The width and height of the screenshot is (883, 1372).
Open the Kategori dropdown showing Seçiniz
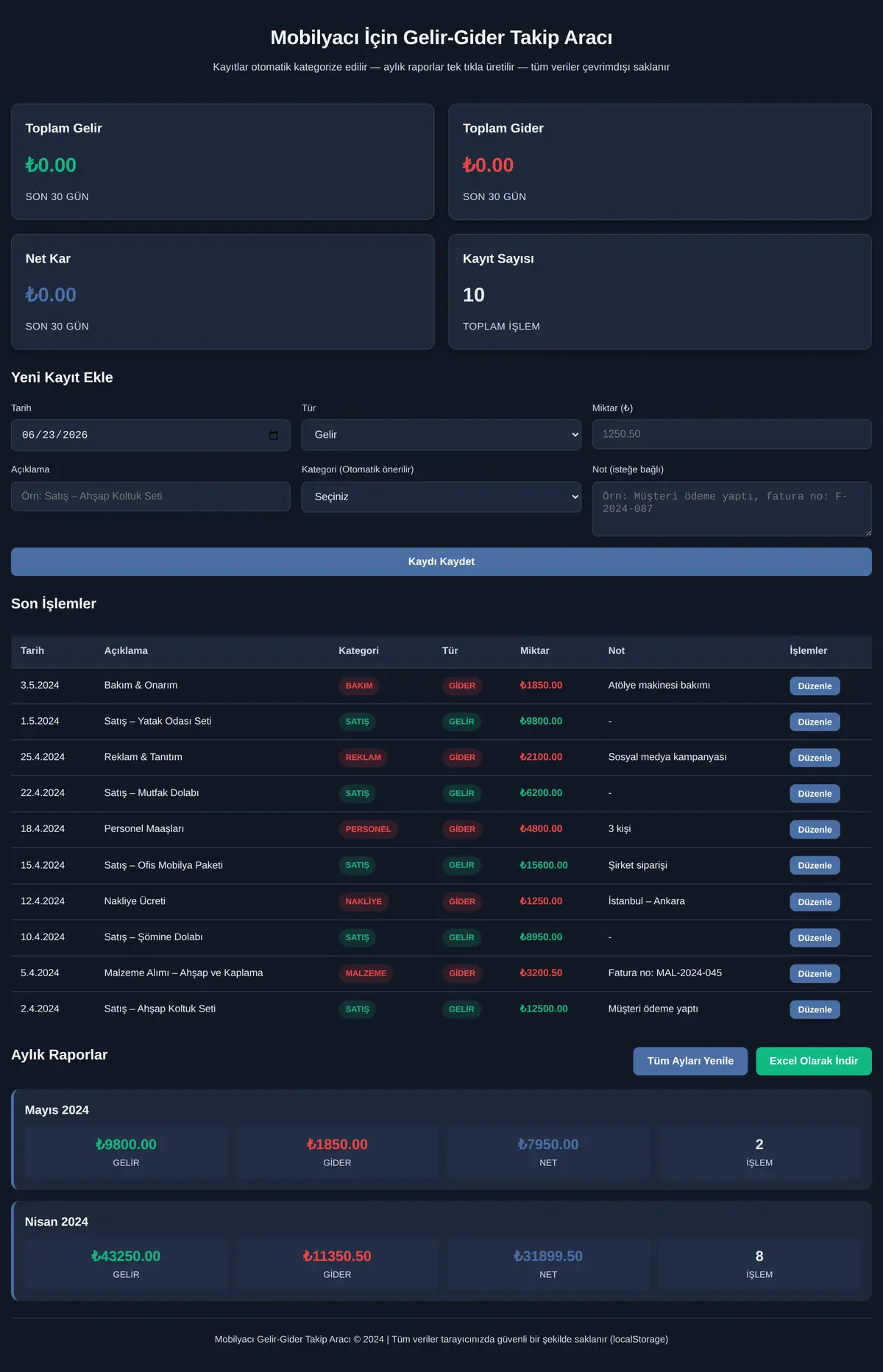[441, 497]
